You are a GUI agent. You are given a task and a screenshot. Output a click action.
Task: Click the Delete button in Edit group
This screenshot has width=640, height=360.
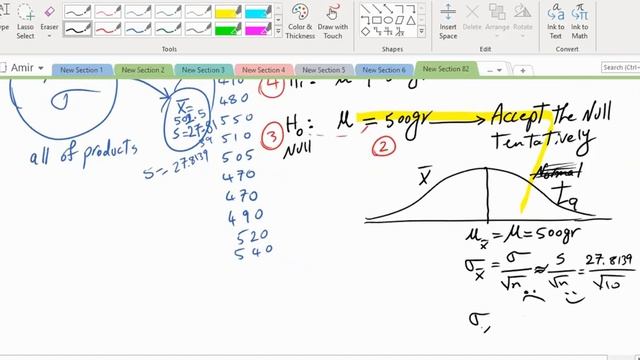(472, 18)
